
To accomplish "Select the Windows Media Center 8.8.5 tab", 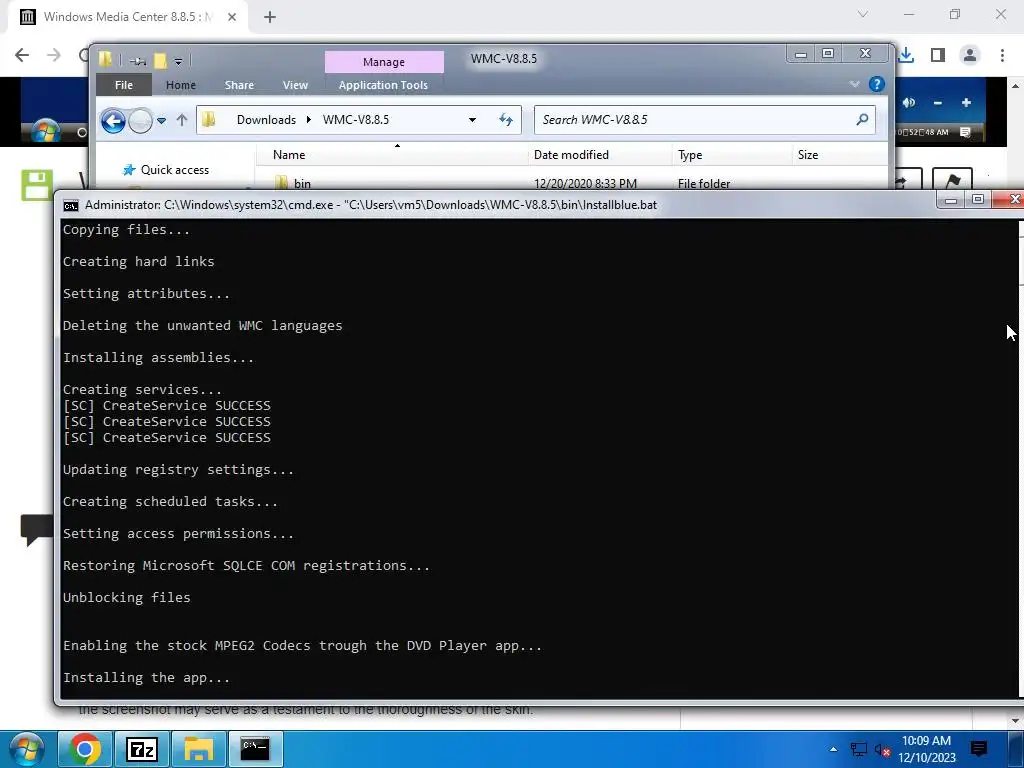I will tap(127, 17).
